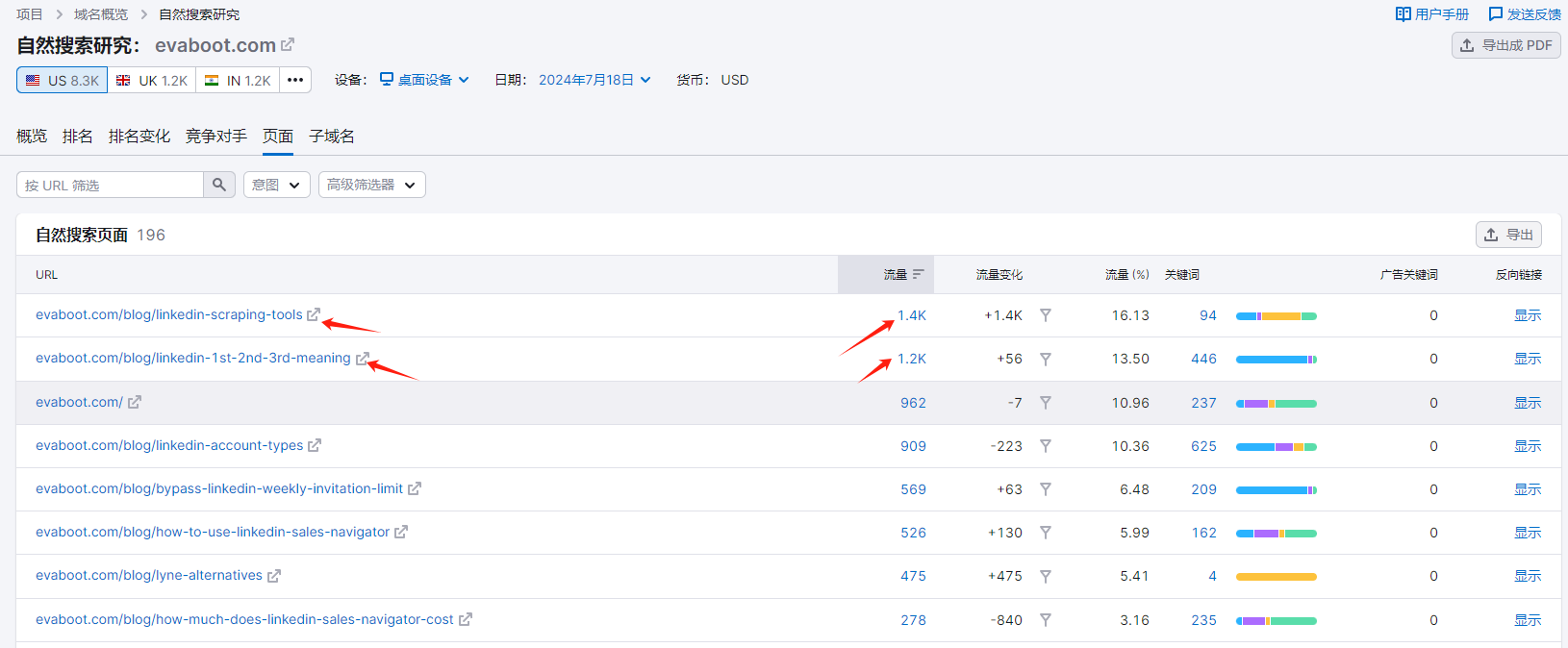Click the 按 URL 筛选 input field
1568x648 pixels.
tap(110, 185)
